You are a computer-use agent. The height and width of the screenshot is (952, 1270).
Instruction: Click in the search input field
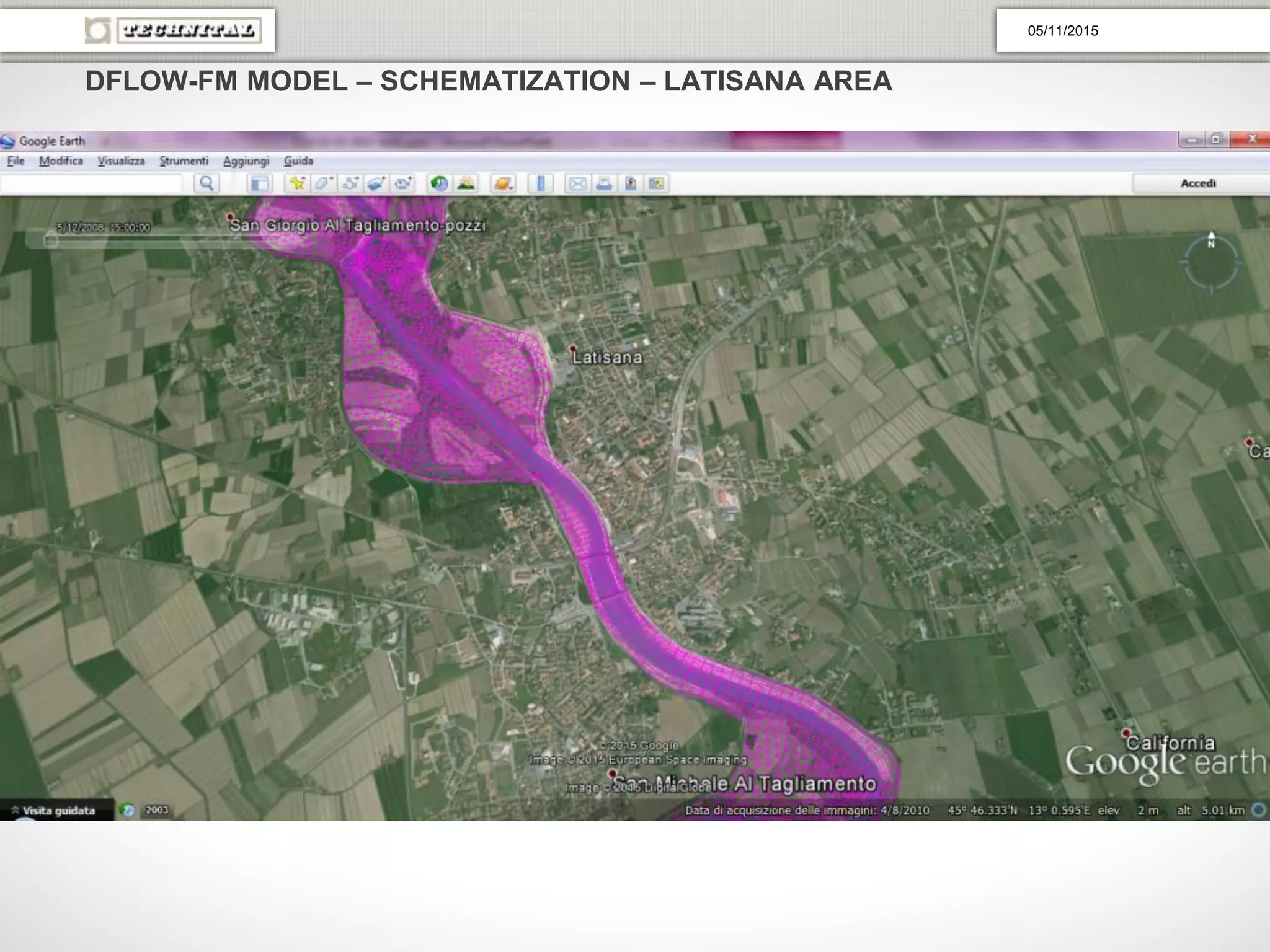click(x=92, y=183)
